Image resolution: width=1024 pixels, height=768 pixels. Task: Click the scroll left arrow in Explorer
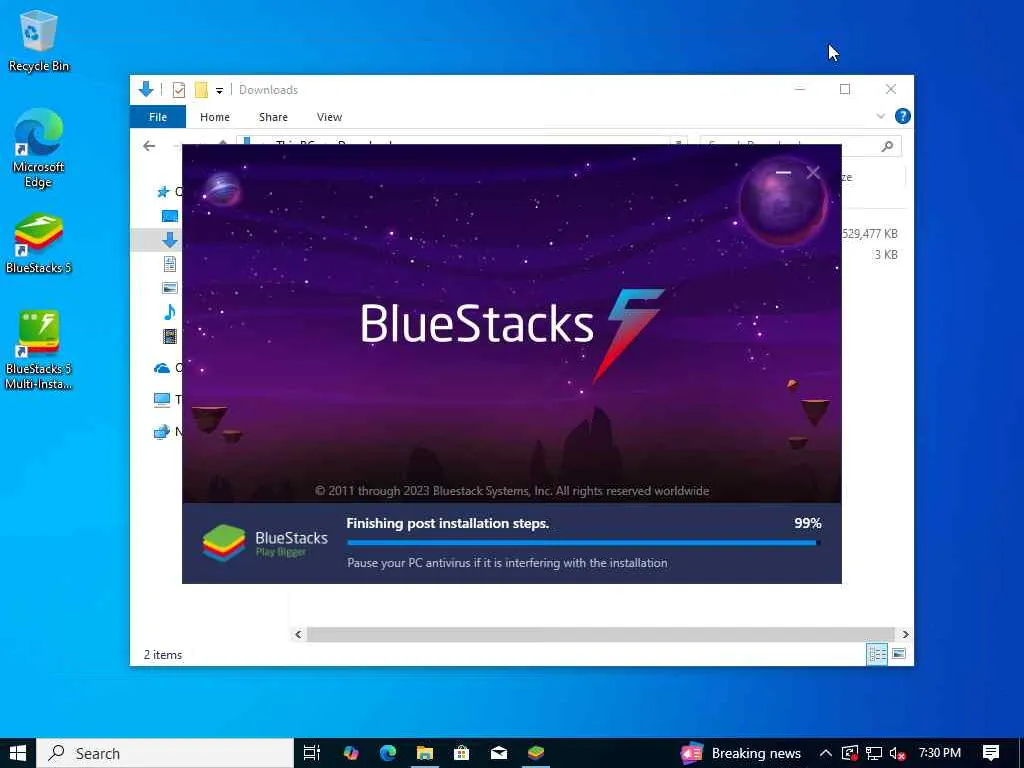(298, 634)
